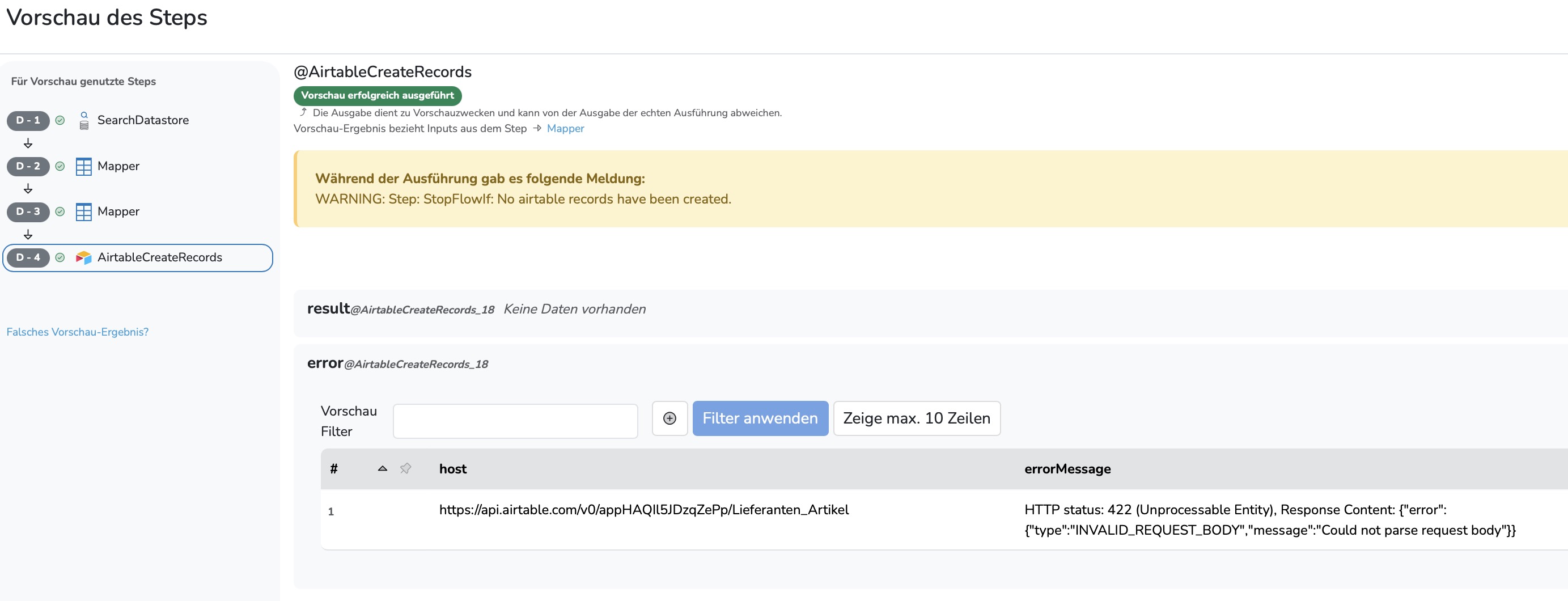Click the D - 4 step badge
The height and width of the screenshot is (601, 1568).
click(28, 257)
